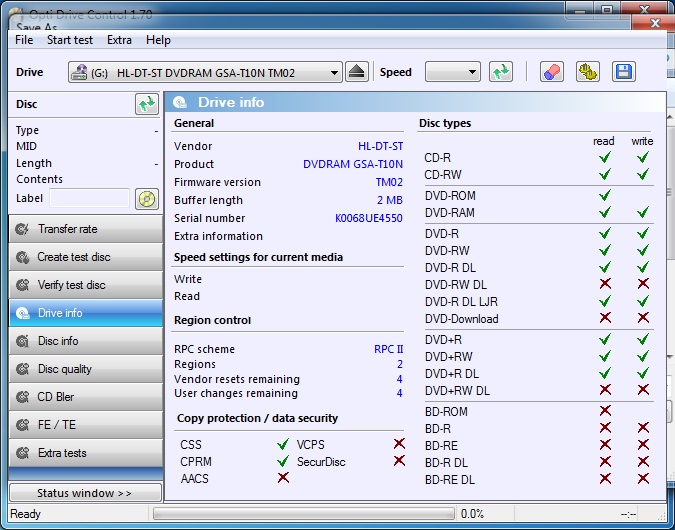
Task: Click the User changes remaining row
Action: 288,394
